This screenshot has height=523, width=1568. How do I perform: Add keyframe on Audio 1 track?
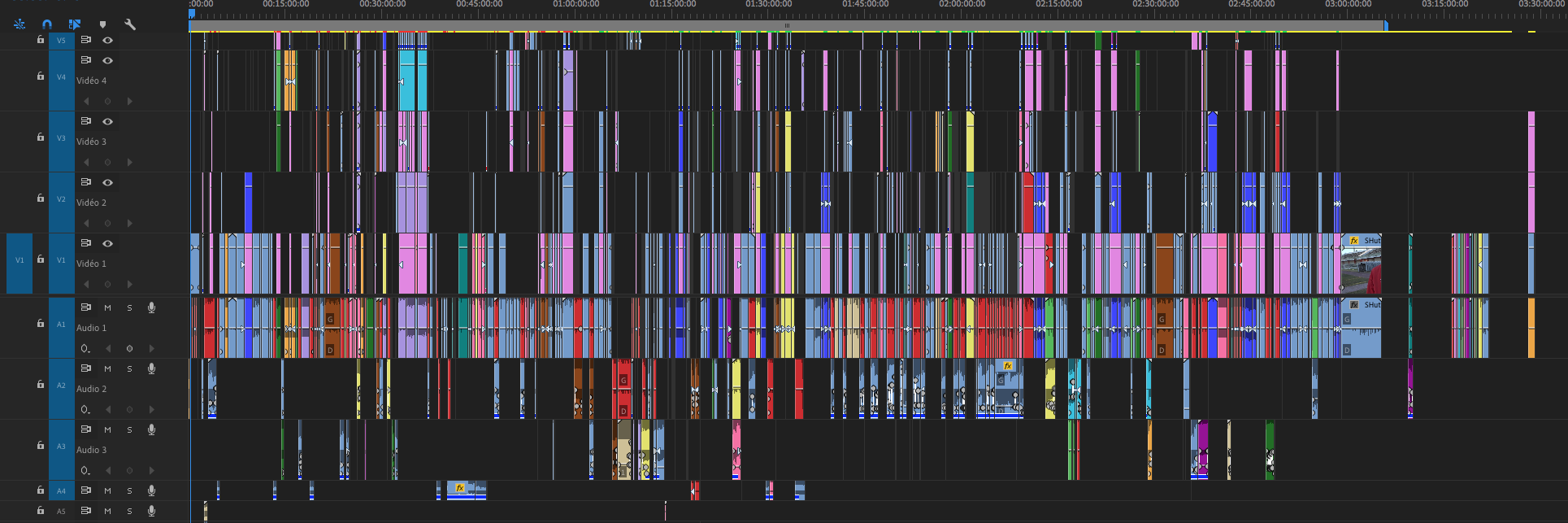pos(129,349)
